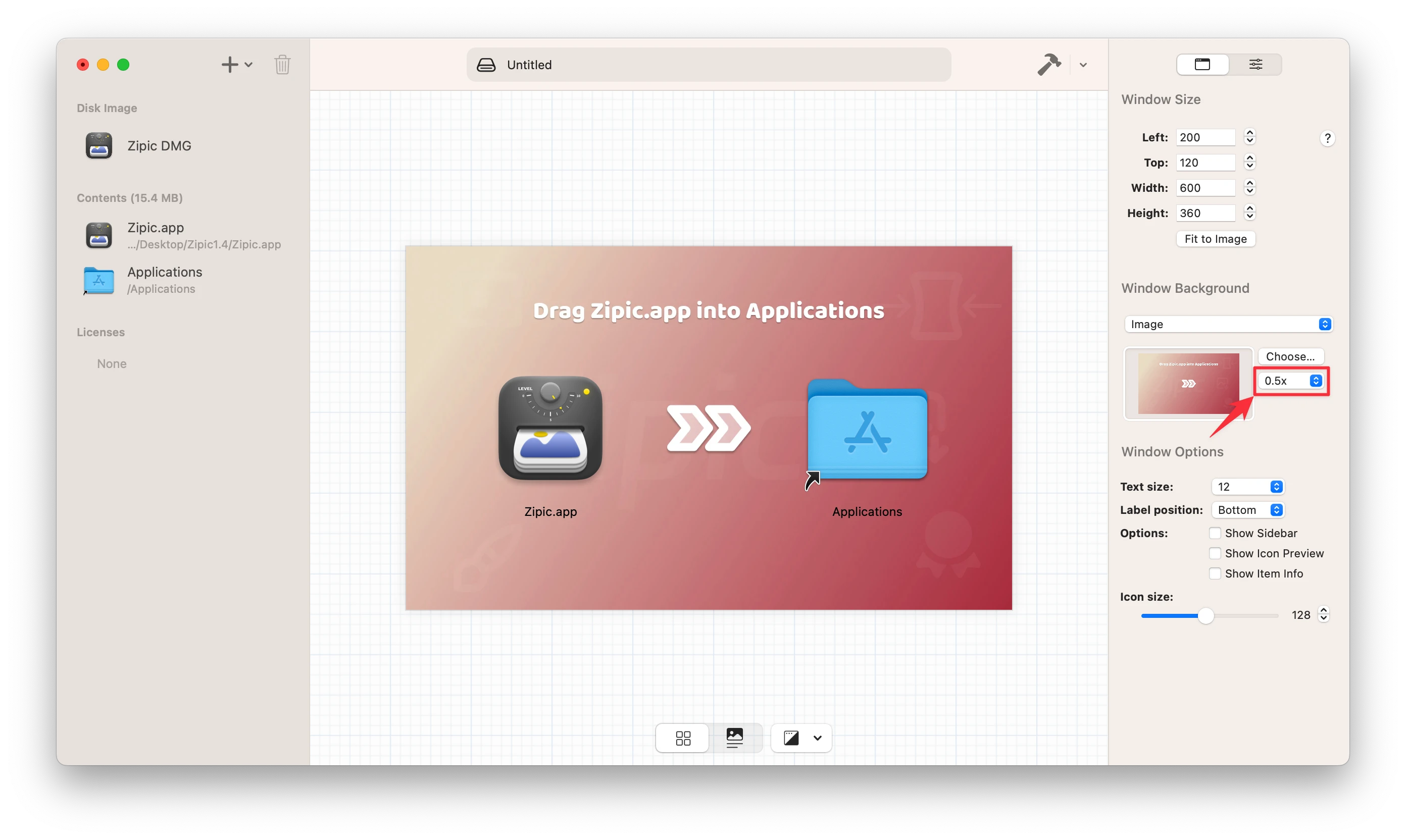Click the Applications folder sidebar icon
1406x840 pixels.
99,280
